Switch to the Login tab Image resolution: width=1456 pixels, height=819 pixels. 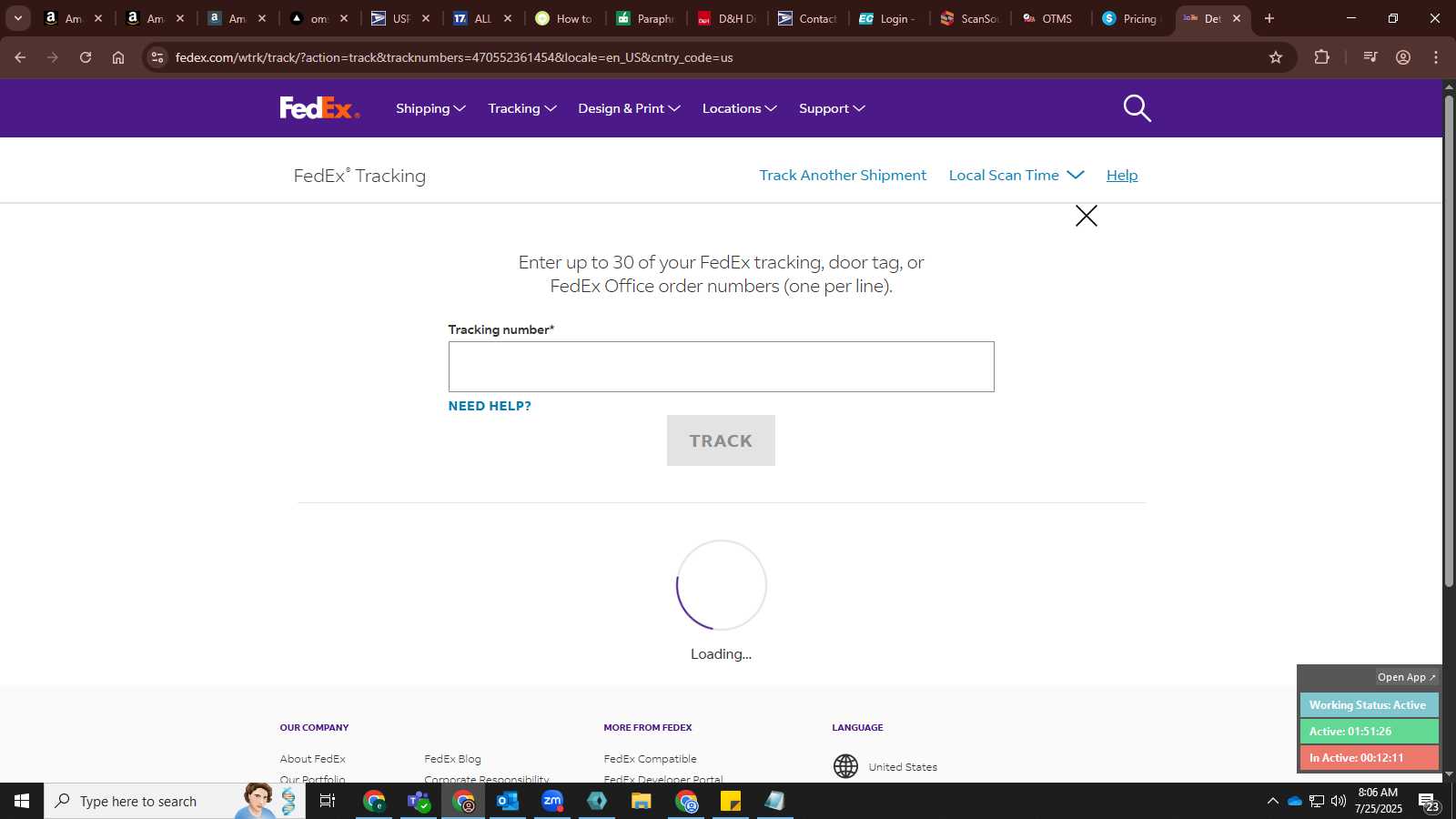point(889,18)
